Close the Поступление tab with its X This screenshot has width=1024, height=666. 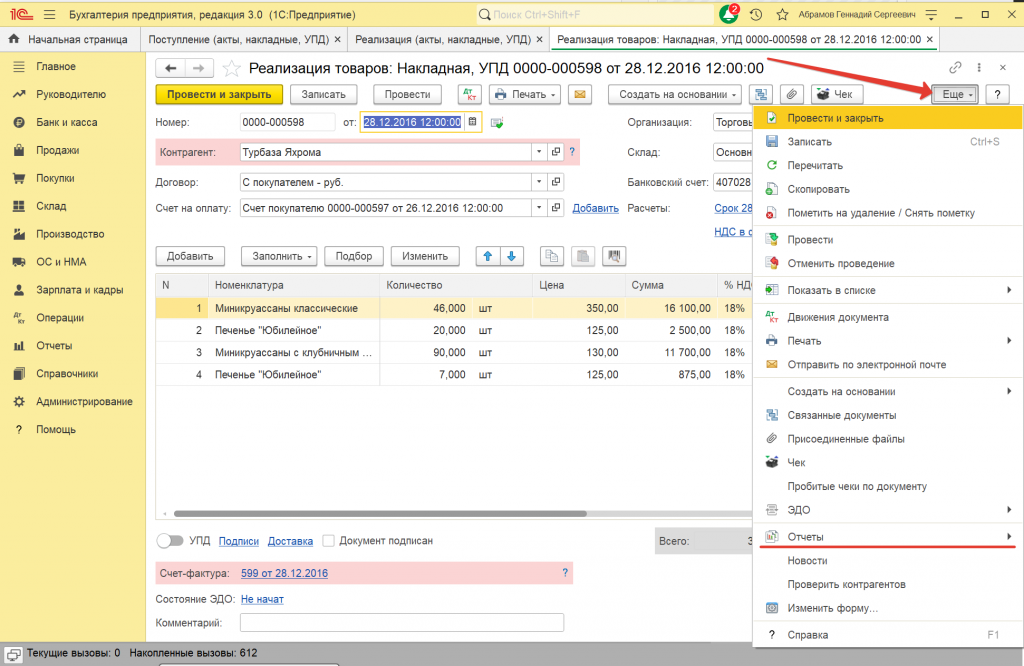coord(338,39)
